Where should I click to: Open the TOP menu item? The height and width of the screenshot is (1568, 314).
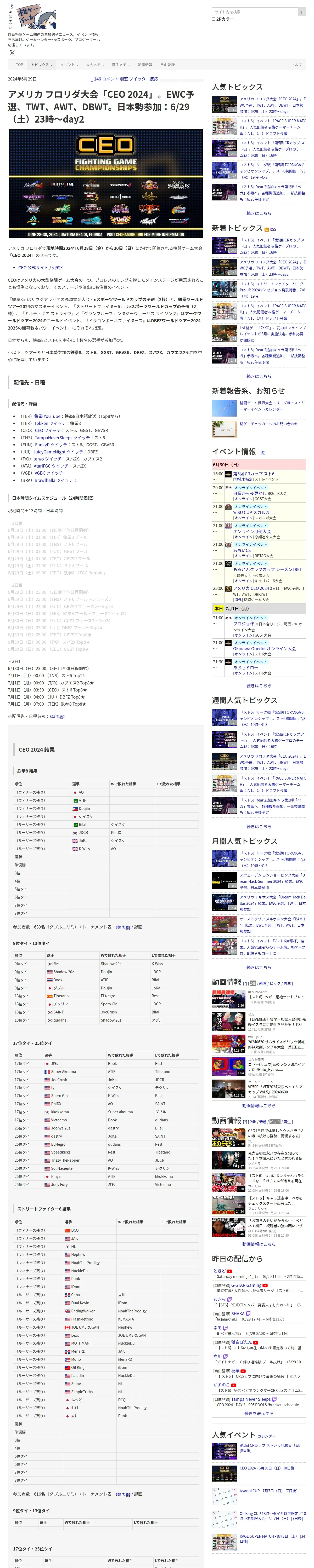tap(20, 65)
